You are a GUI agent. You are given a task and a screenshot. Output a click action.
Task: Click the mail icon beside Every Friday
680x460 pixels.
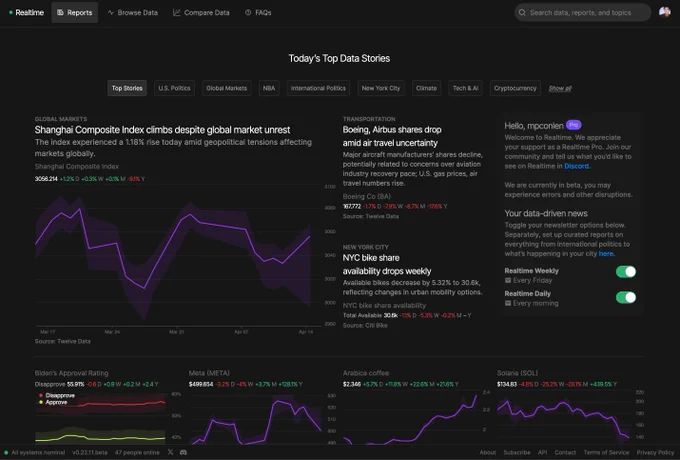pyautogui.click(x=508, y=281)
